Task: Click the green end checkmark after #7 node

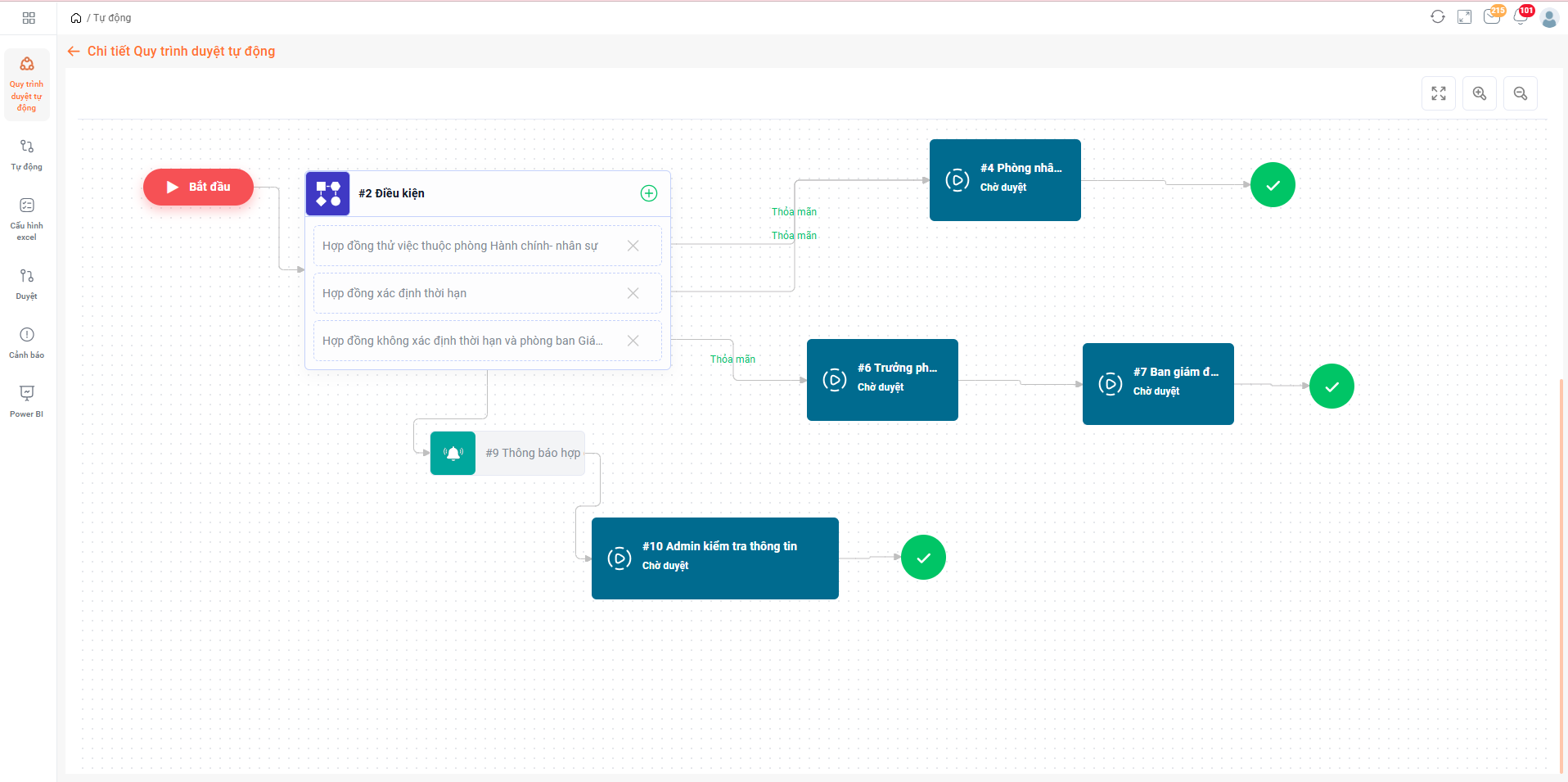Action: pos(1331,386)
